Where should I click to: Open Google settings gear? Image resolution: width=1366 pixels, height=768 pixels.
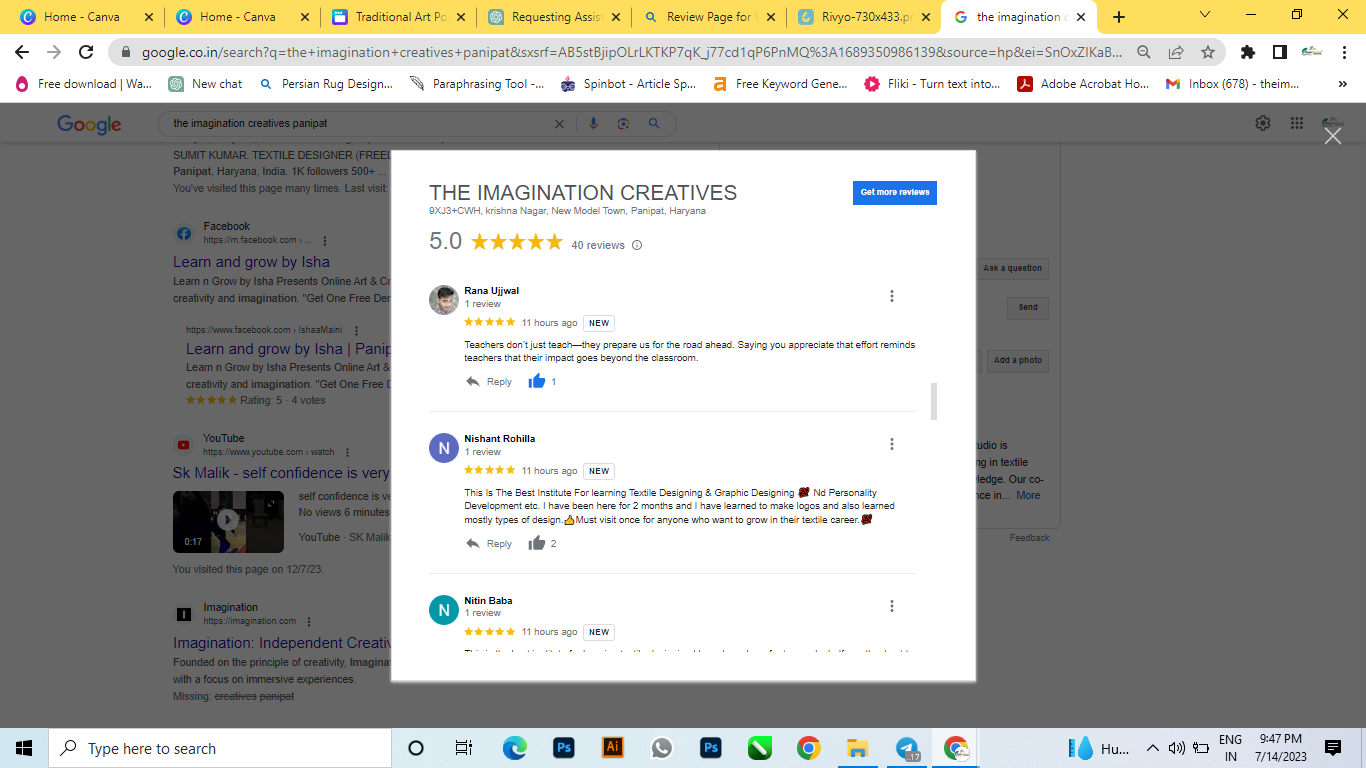[x=1263, y=123]
